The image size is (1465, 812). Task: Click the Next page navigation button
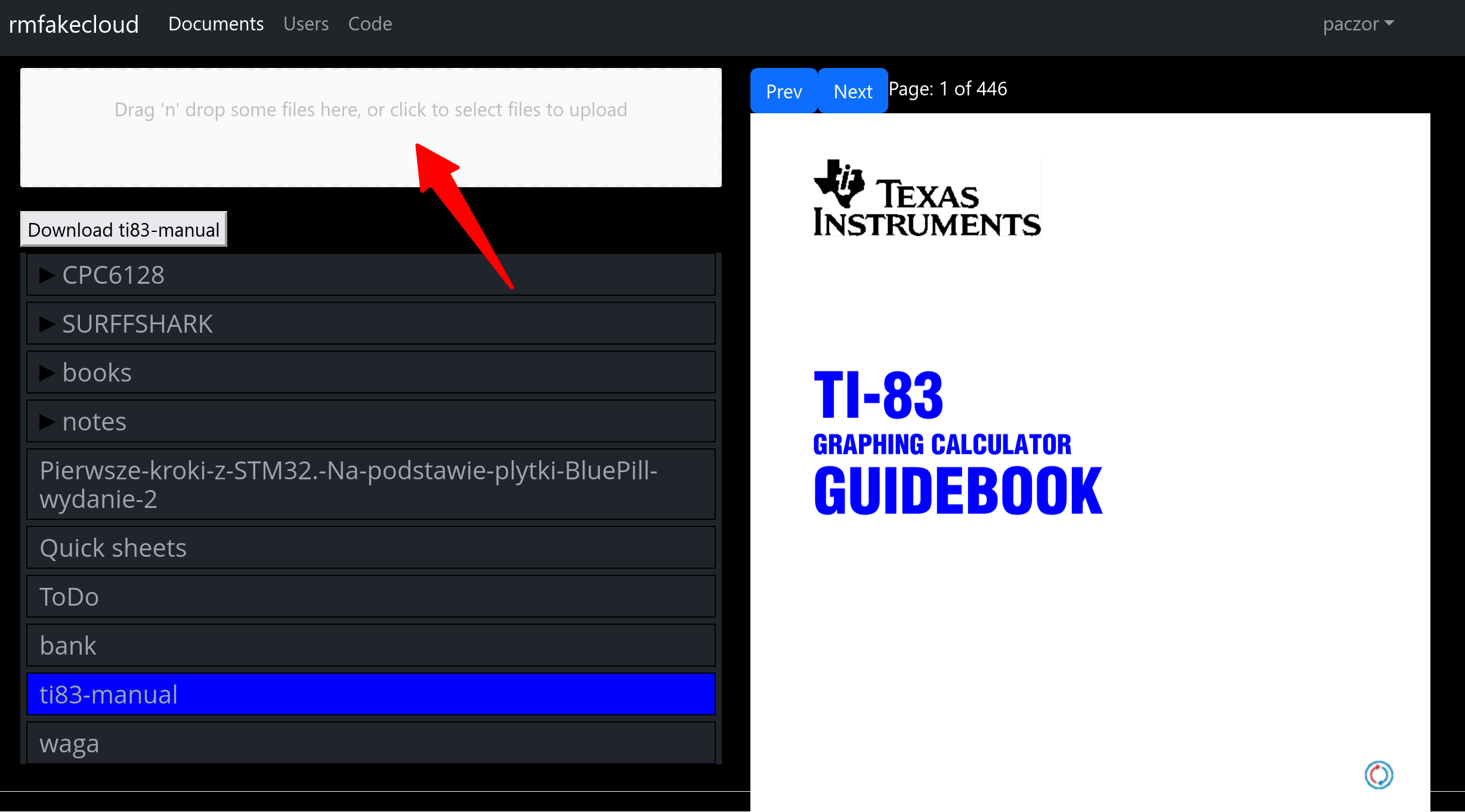(x=853, y=91)
